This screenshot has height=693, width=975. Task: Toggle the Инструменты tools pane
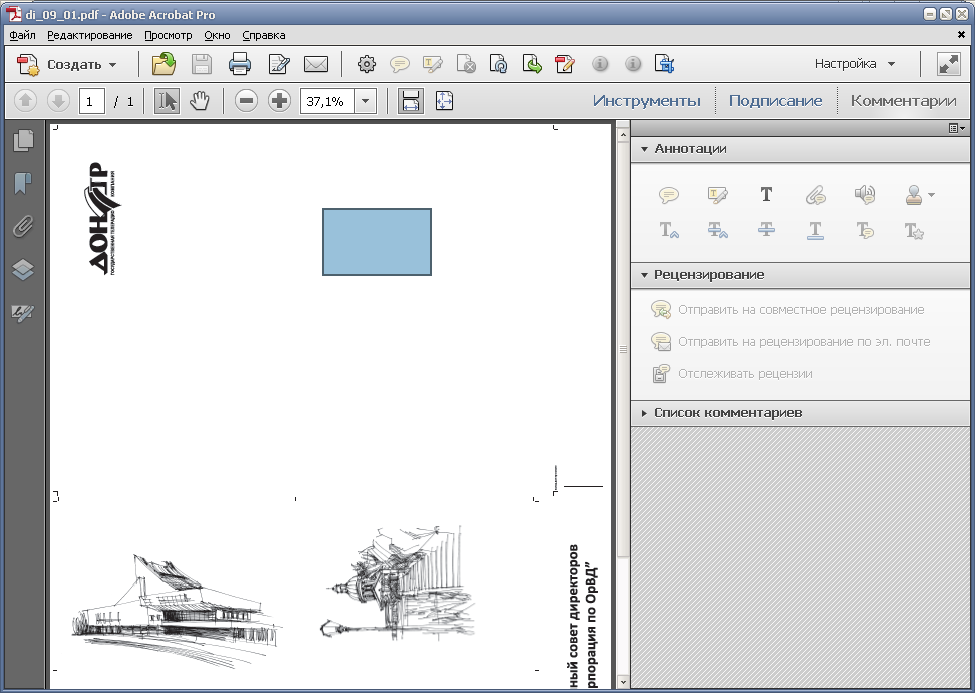[646, 101]
